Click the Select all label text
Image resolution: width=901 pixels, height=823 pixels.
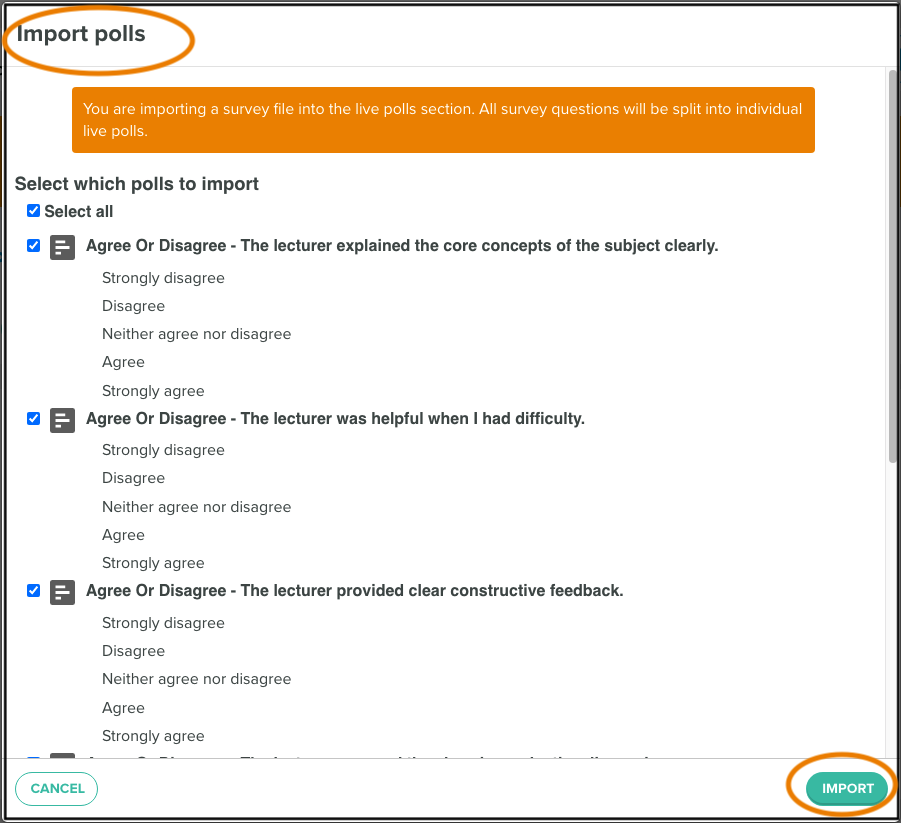click(79, 211)
